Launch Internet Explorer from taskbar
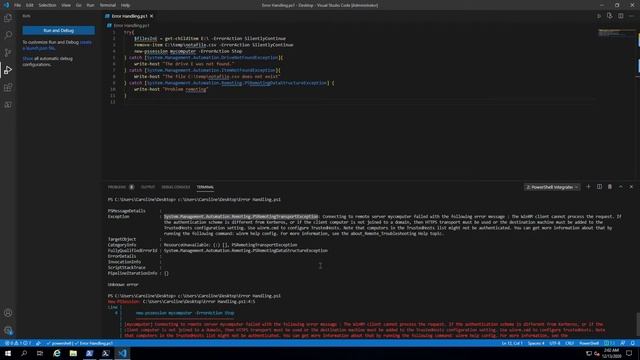The height and width of the screenshot is (360, 640). tap(57, 353)
